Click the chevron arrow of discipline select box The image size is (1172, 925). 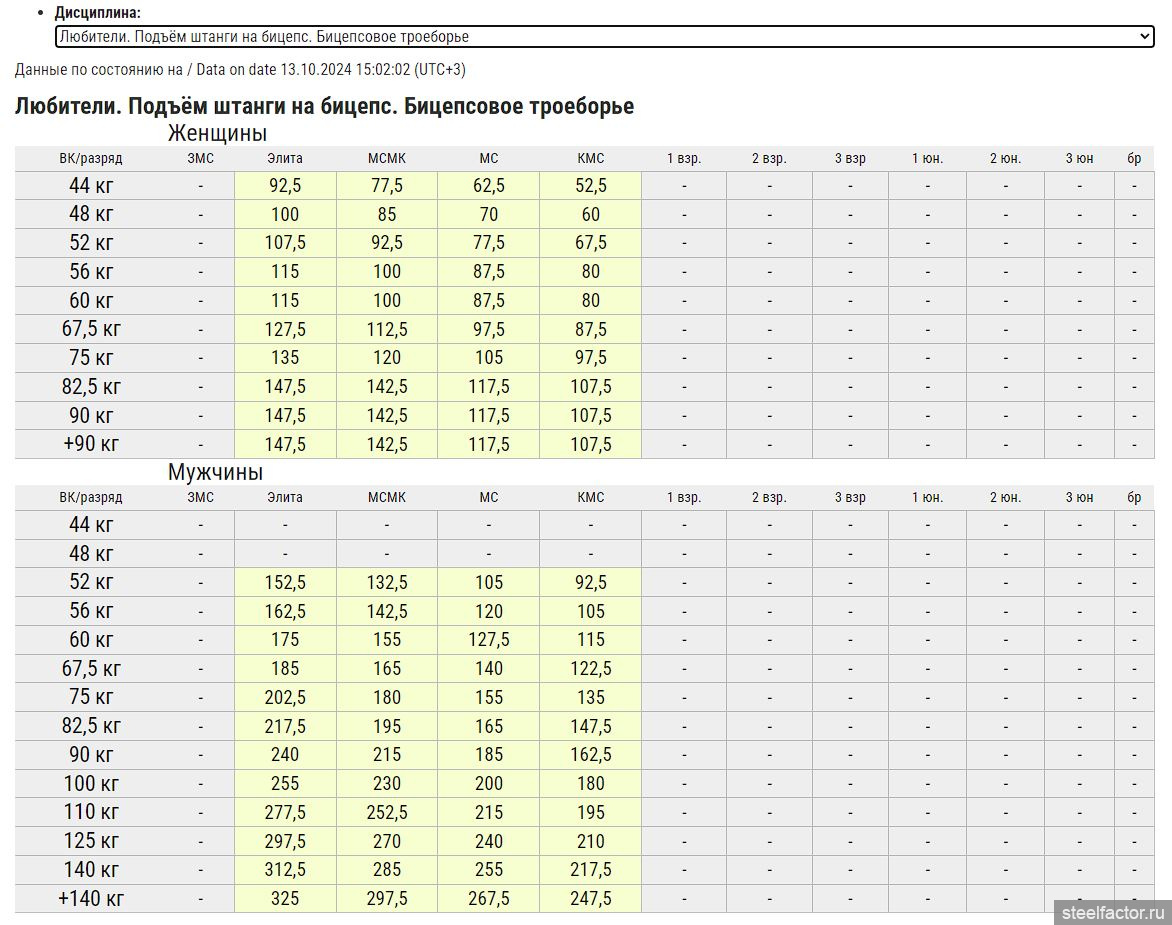pyautogui.click(x=1145, y=37)
